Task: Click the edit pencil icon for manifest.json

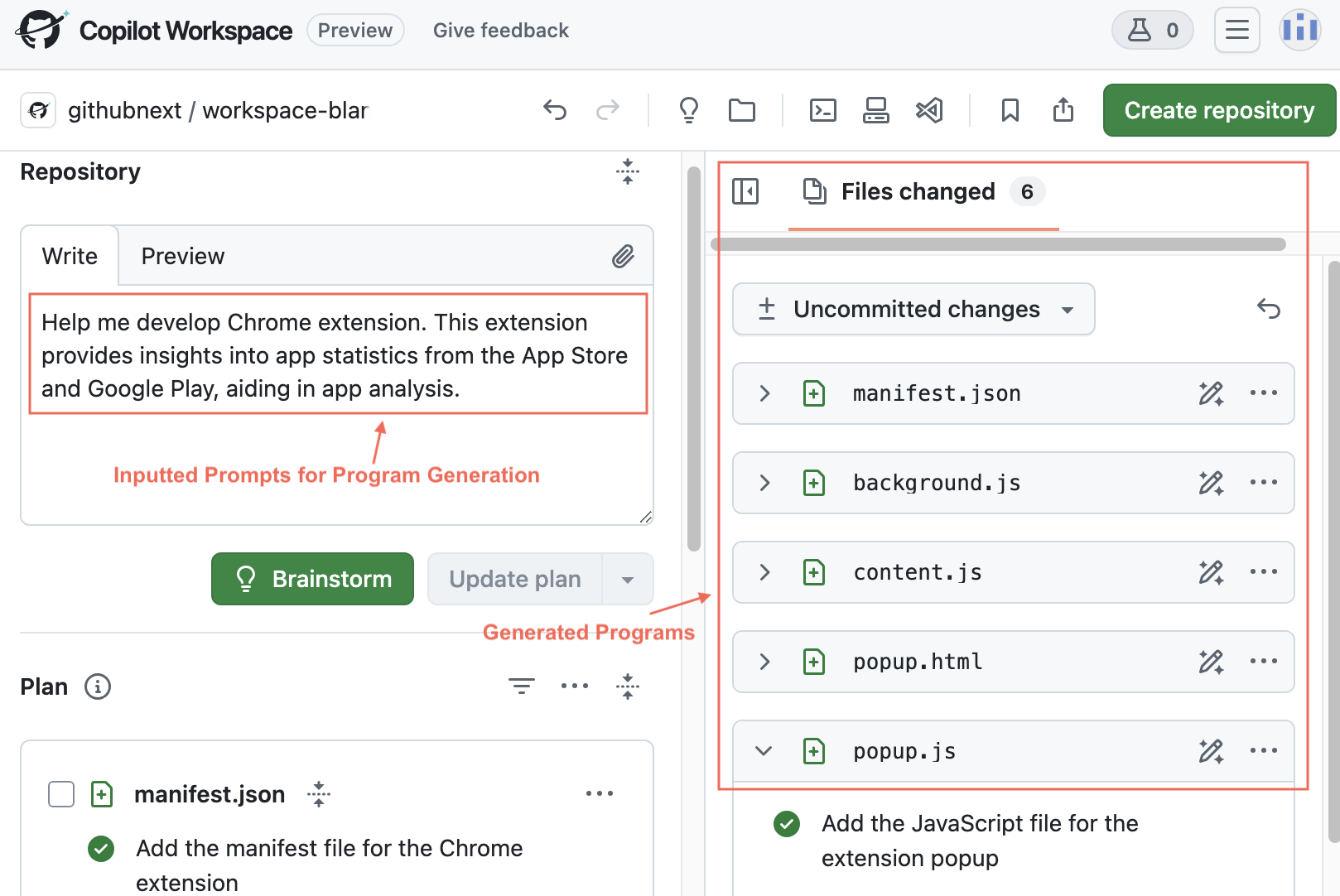Action: pyautogui.click(x=1211, y=393)
